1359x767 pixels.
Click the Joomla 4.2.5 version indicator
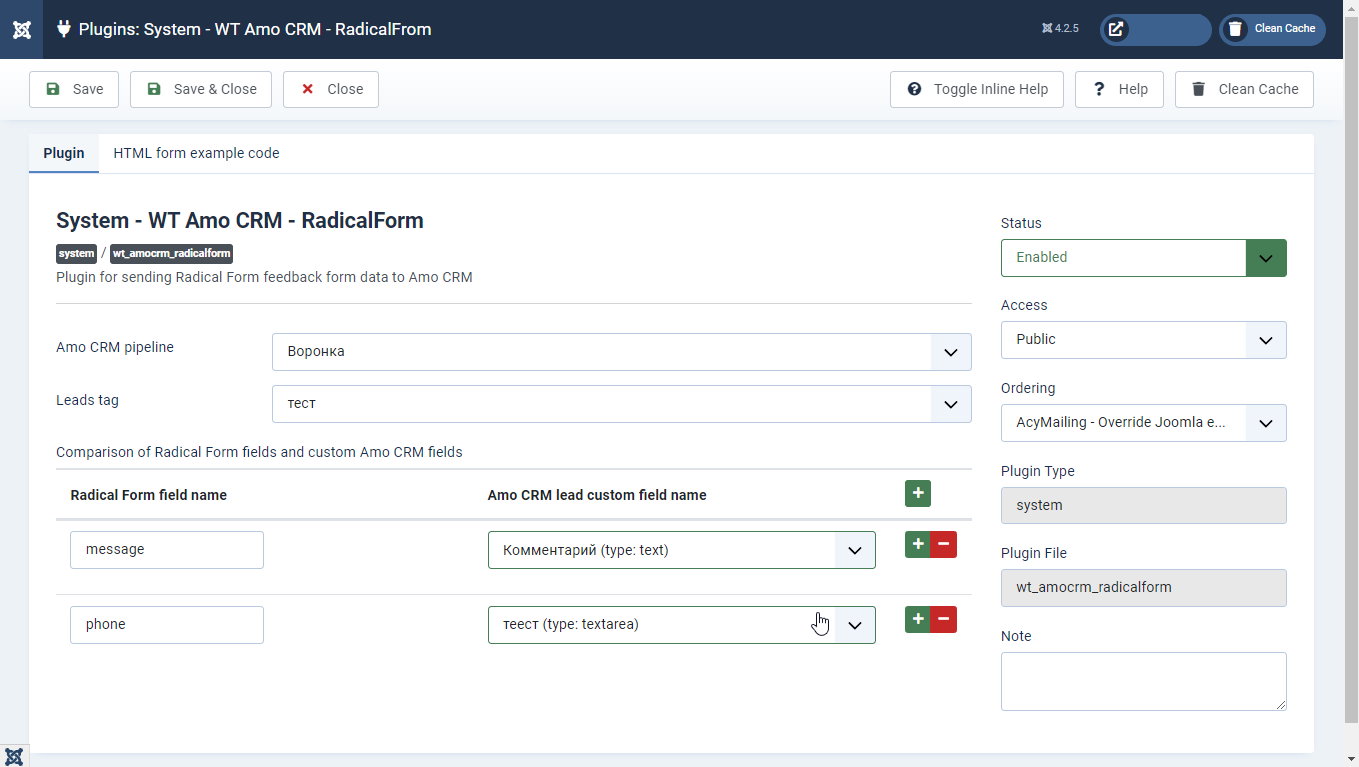1060,29
